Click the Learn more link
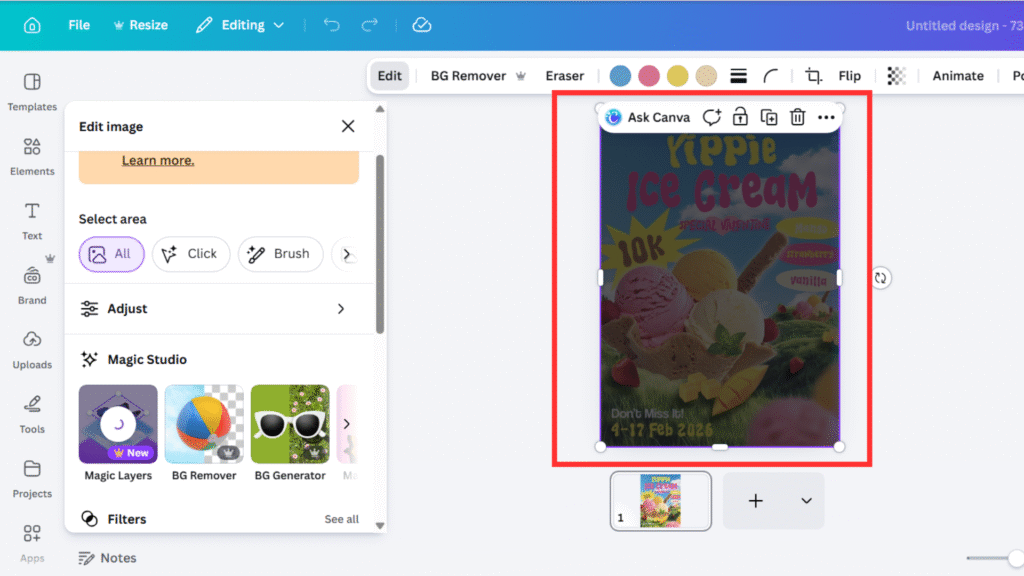The height and width of the screenshot is (576, 1024). [x=158, y=160]
